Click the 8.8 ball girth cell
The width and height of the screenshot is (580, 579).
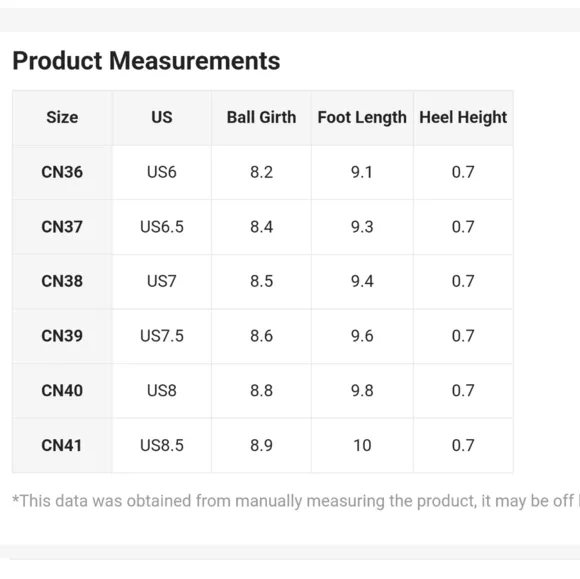262,391
